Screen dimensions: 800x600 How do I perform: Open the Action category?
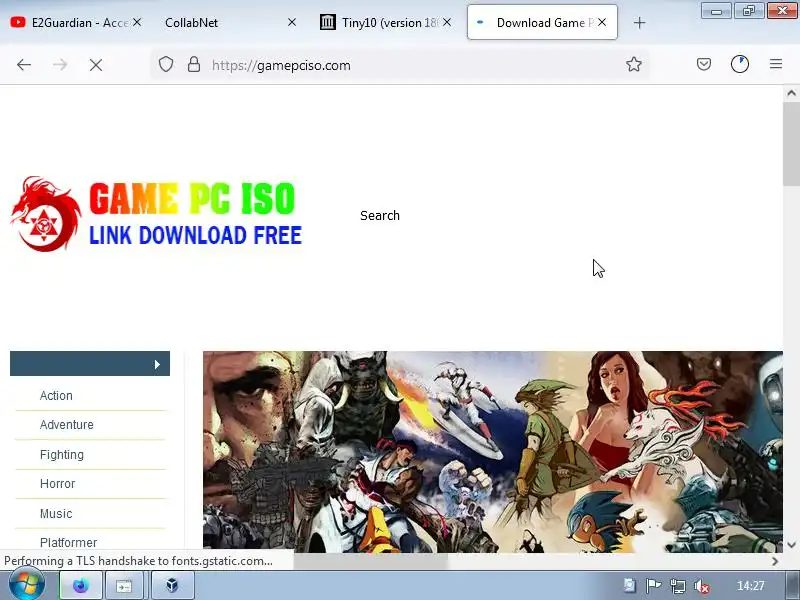pos(56,395)
